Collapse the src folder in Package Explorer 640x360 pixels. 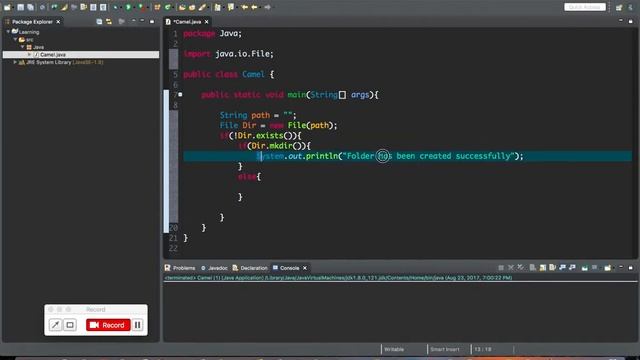click(15, 39)
